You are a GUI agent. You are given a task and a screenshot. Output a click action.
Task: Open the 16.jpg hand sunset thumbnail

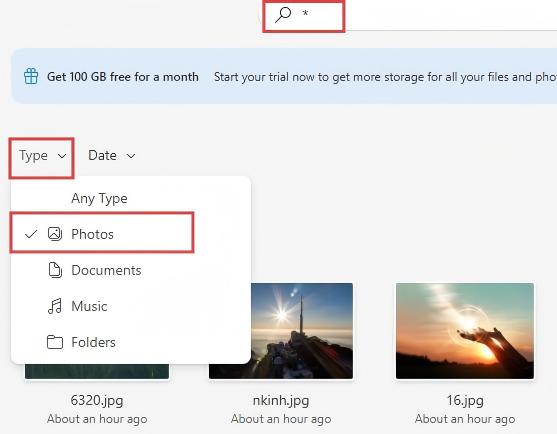coord(465,331)
